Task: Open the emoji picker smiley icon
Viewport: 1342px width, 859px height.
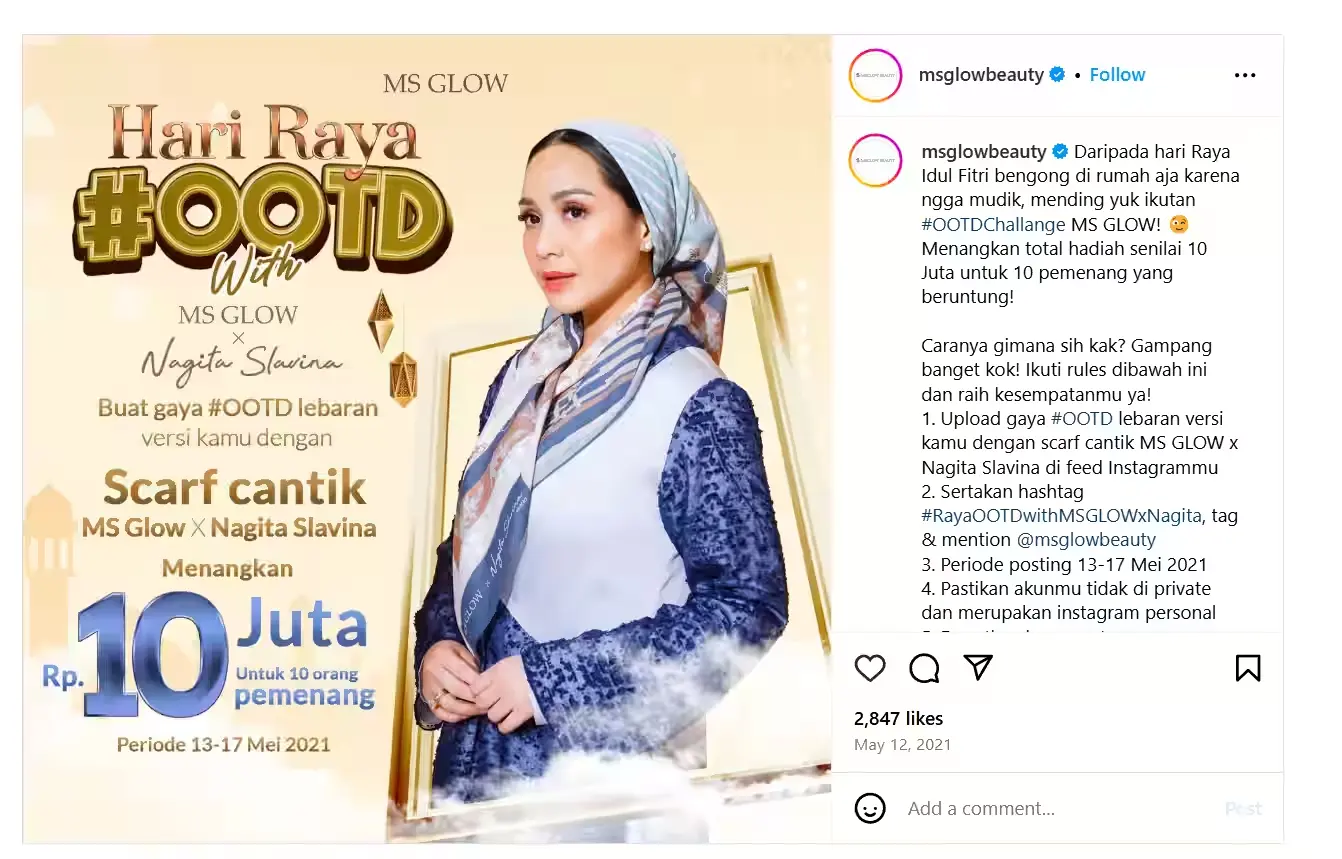Action: point(870,808)
